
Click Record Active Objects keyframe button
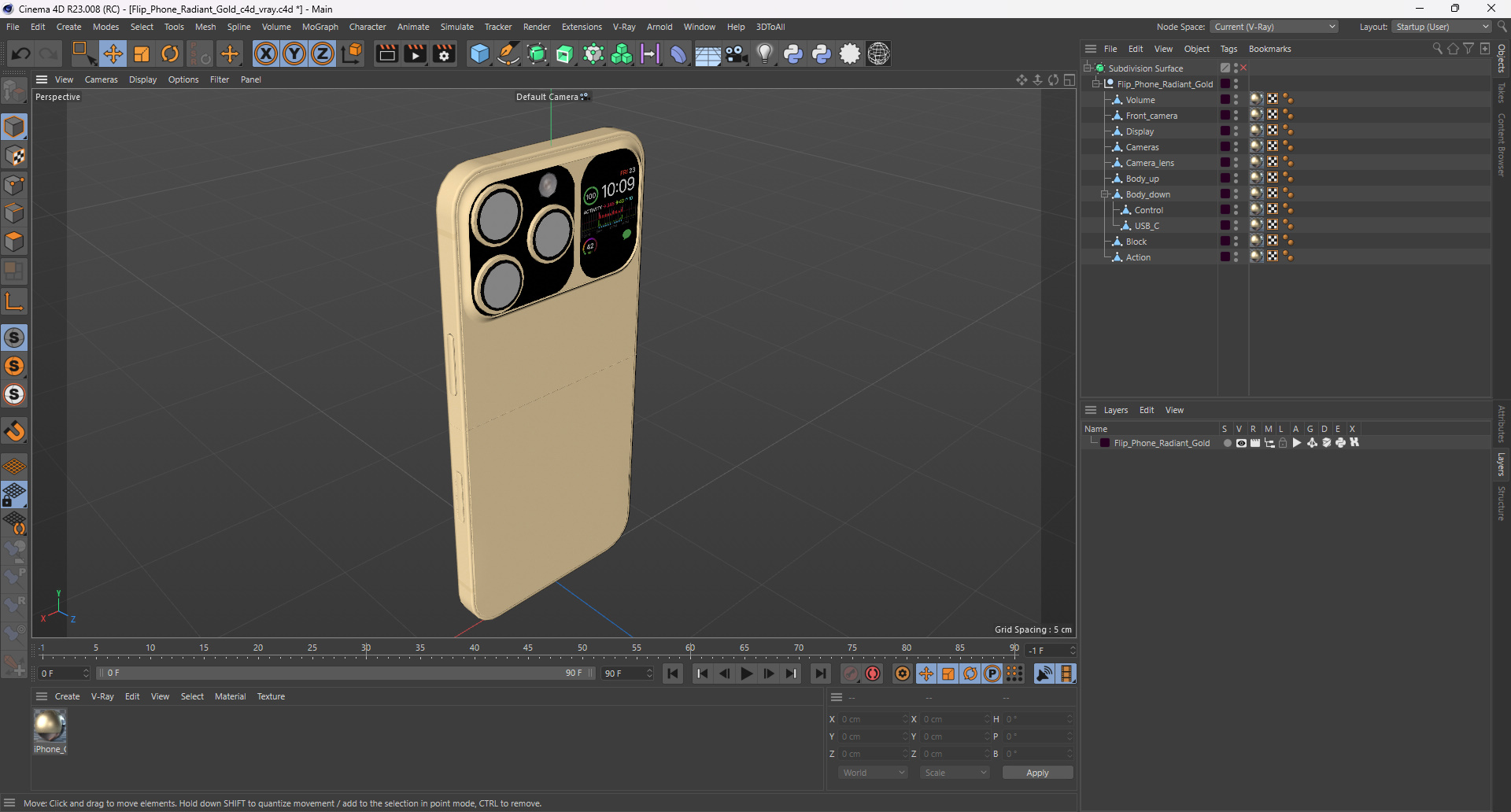point(851,674)
